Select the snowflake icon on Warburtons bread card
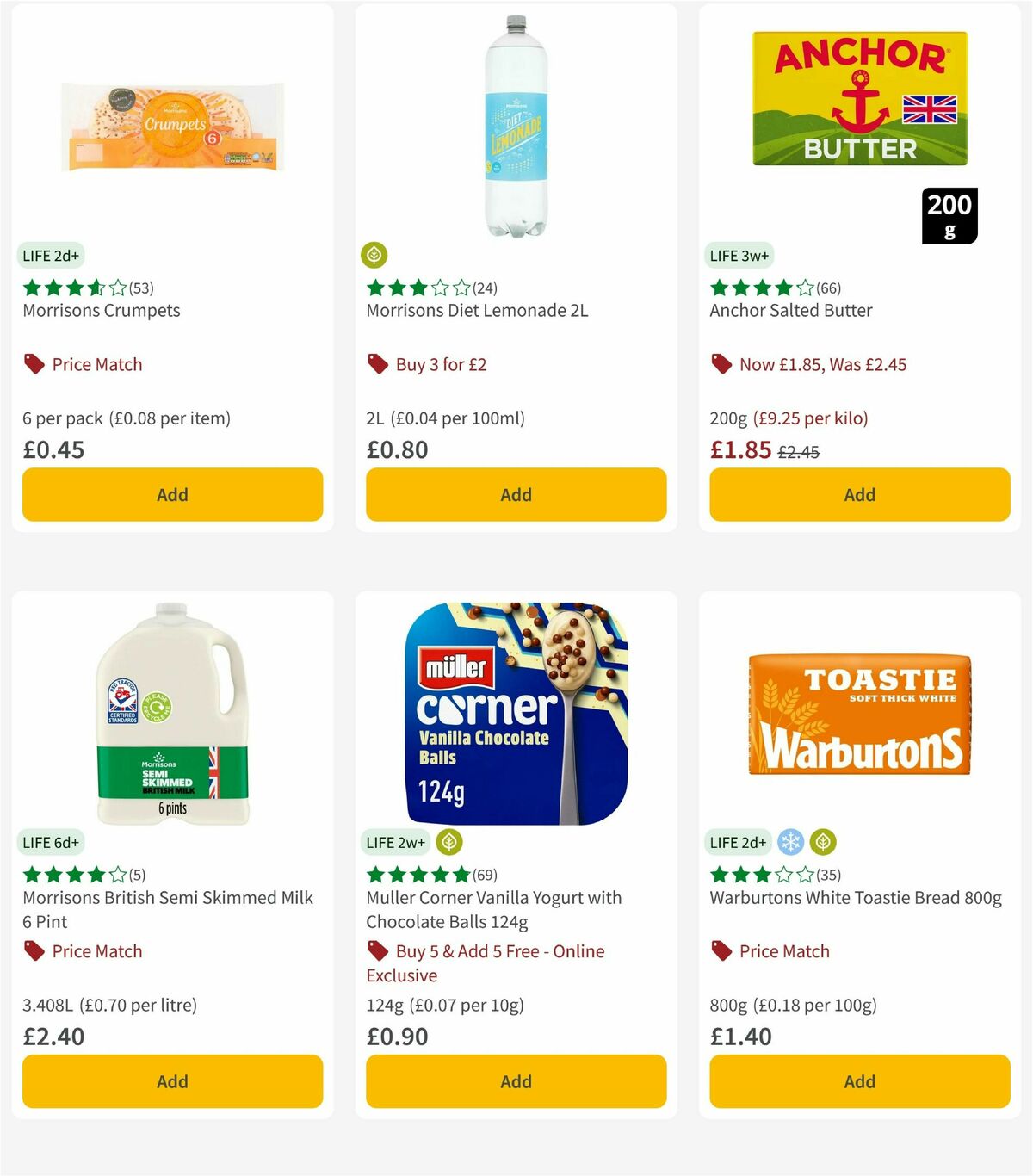Image resolution: width=1033 pixels, height=1176 pixels. point(791,842)
